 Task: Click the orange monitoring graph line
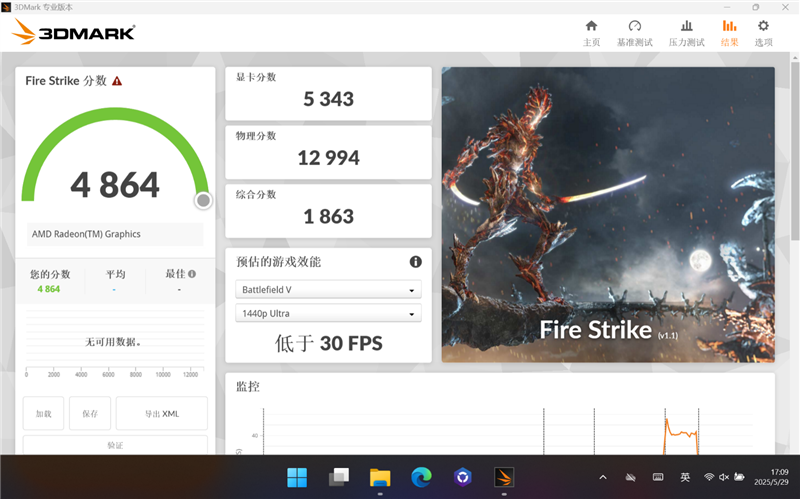[x=681, y=434]
